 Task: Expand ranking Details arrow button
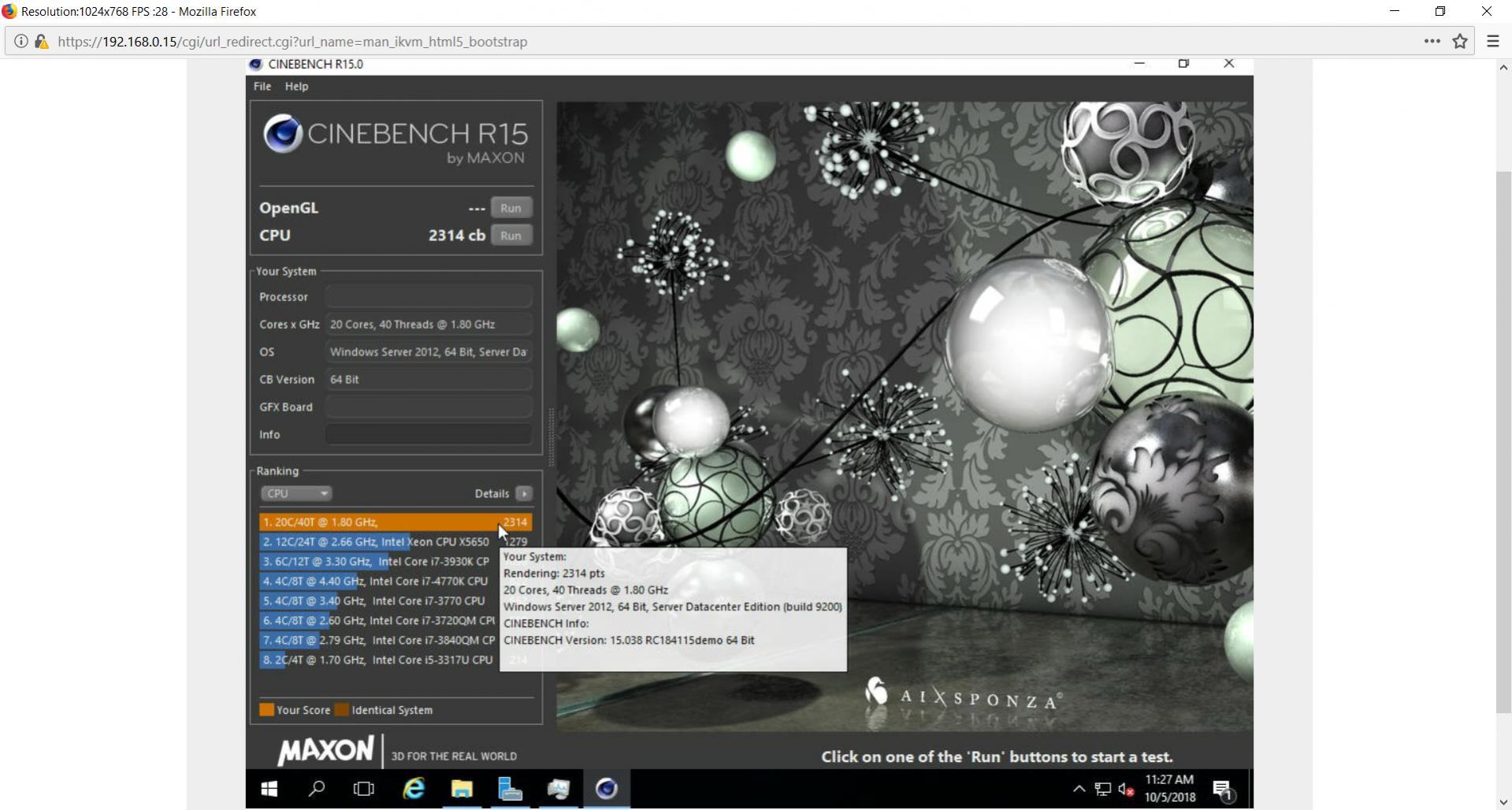pyautogui.click(x=524, y=493)
